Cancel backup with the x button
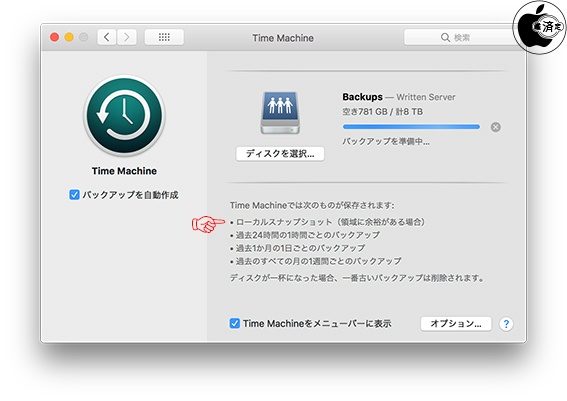 (495, 127)
